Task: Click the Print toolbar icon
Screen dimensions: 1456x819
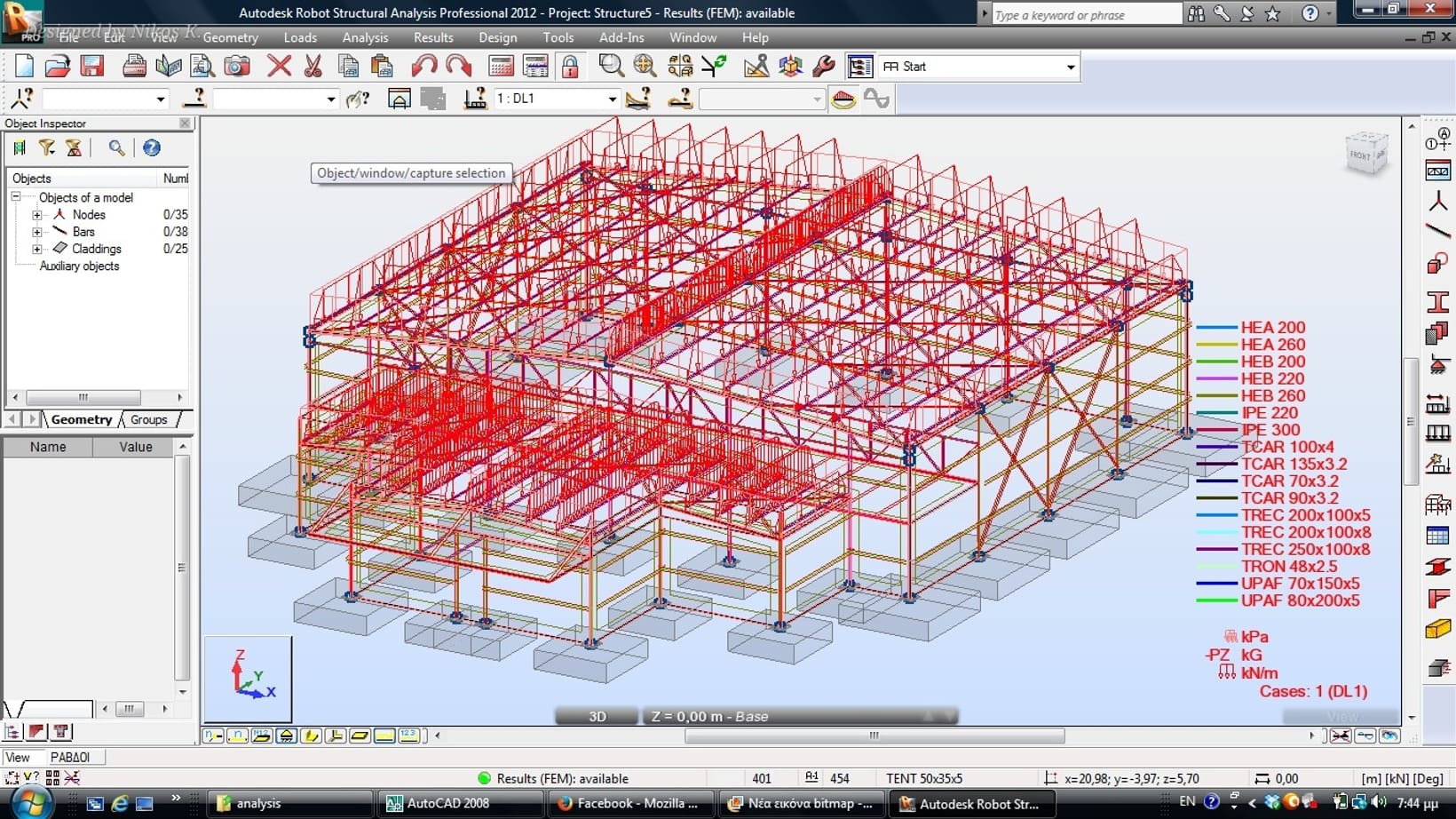Action: click(x=134, y=66)
